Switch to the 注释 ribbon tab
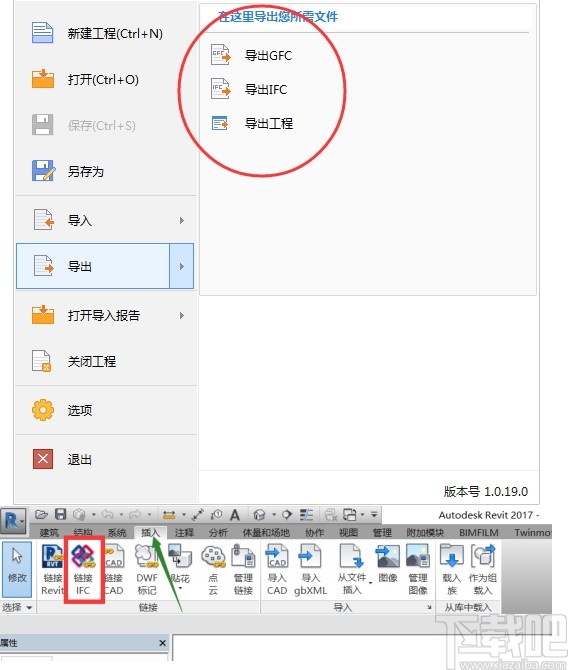This screenshot has width=570, height=670. 184,532
